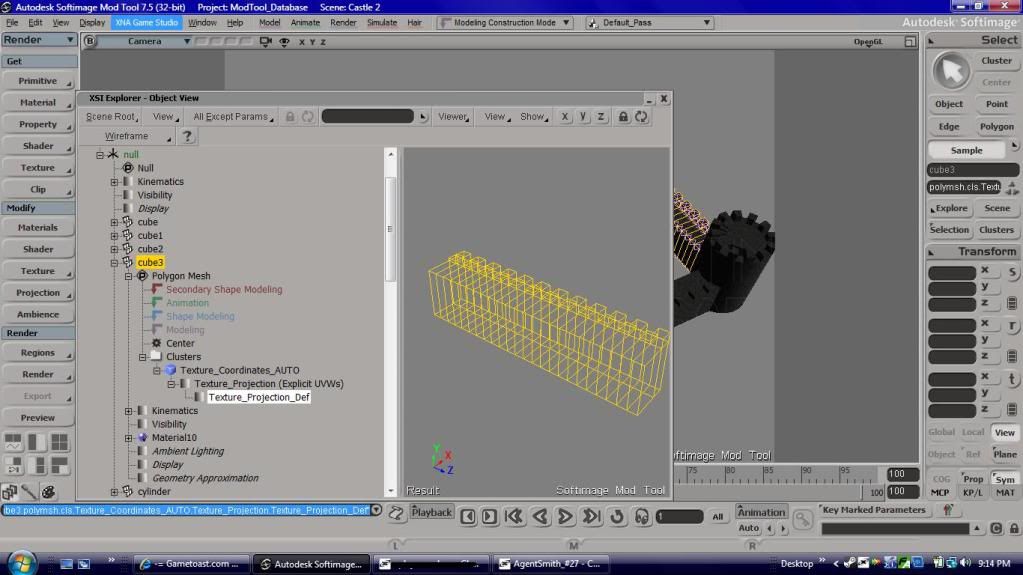Toggle Sym symmetry button

(1005, 479)
